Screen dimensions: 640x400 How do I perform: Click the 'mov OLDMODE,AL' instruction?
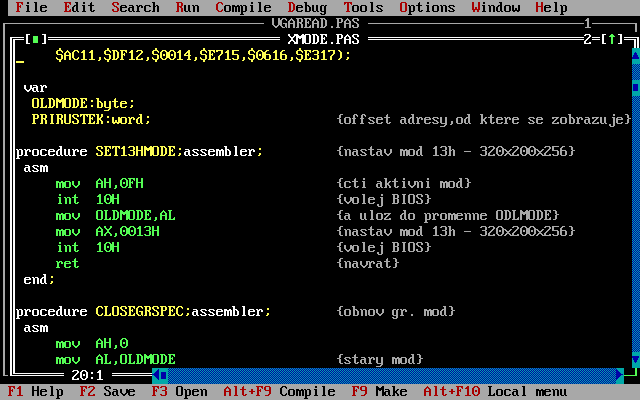(116, 216)
